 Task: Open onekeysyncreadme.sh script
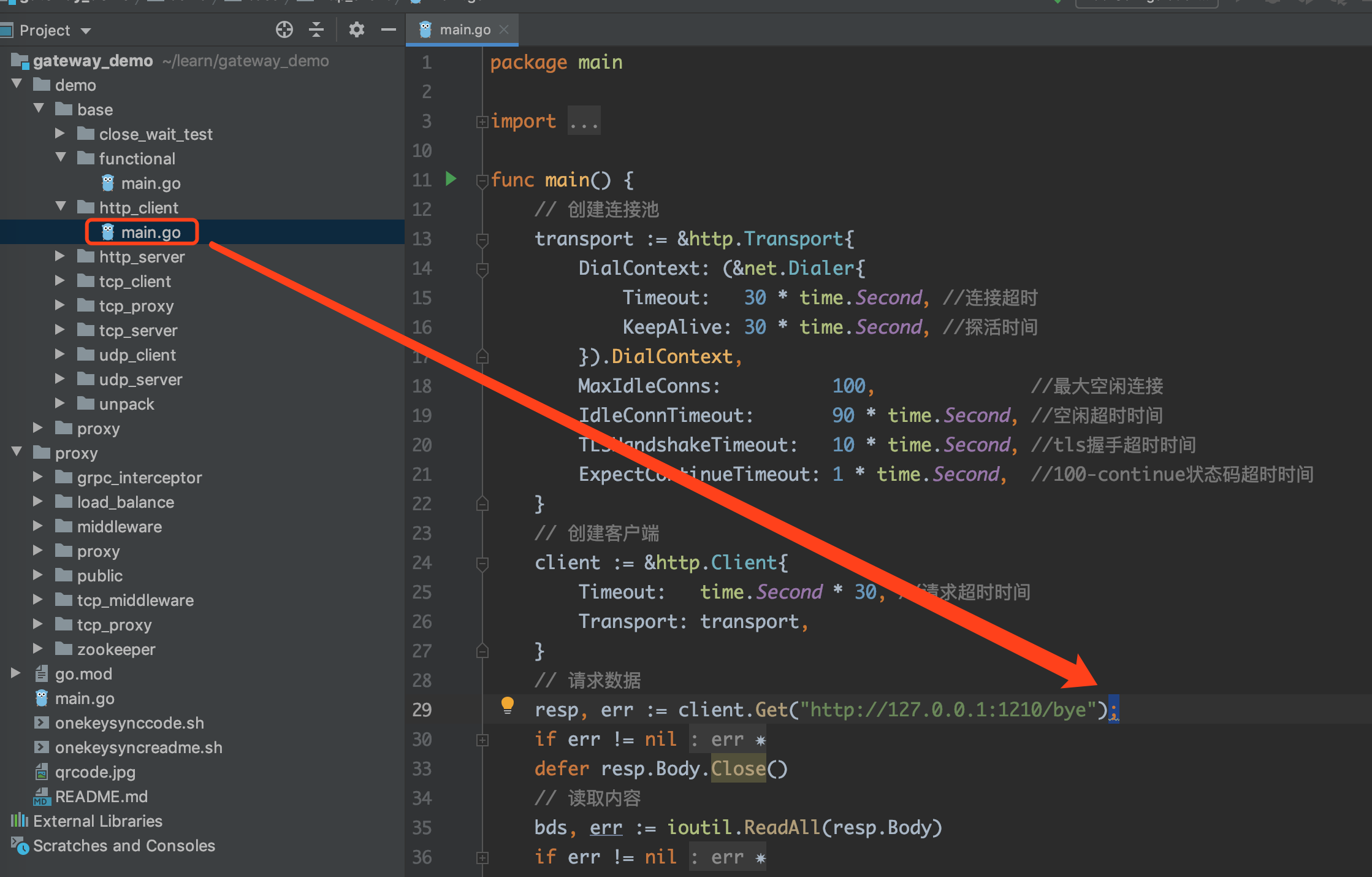tap(139, 748)
